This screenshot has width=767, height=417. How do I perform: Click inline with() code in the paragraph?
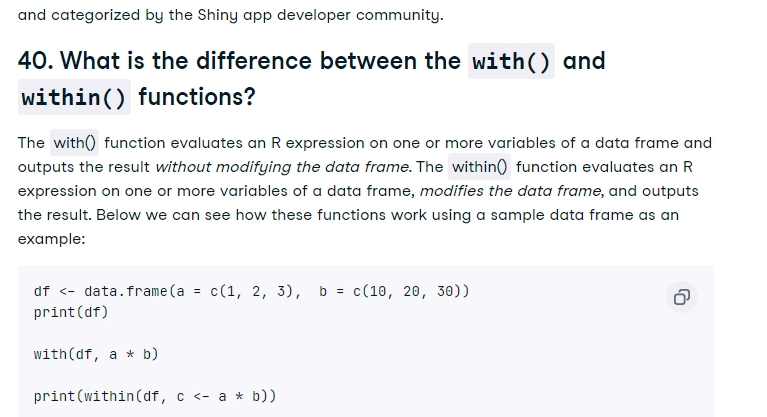(x=74, y=143)
